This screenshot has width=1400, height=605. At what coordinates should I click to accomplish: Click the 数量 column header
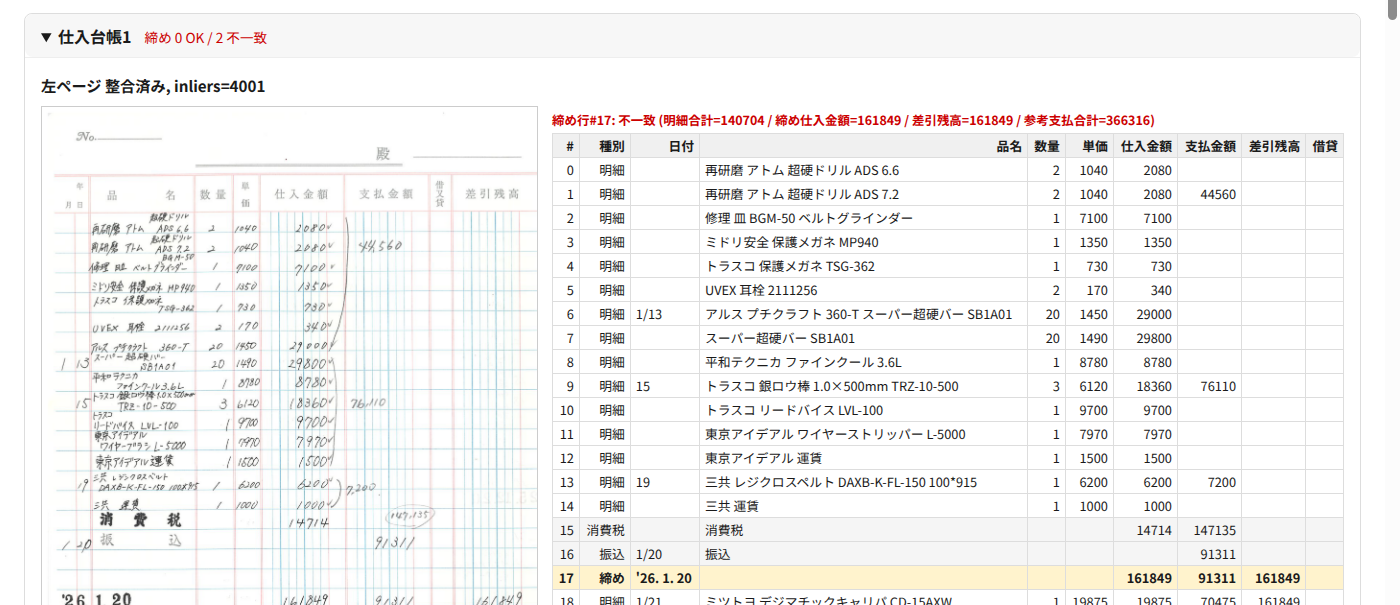[x=1047, y=146]
